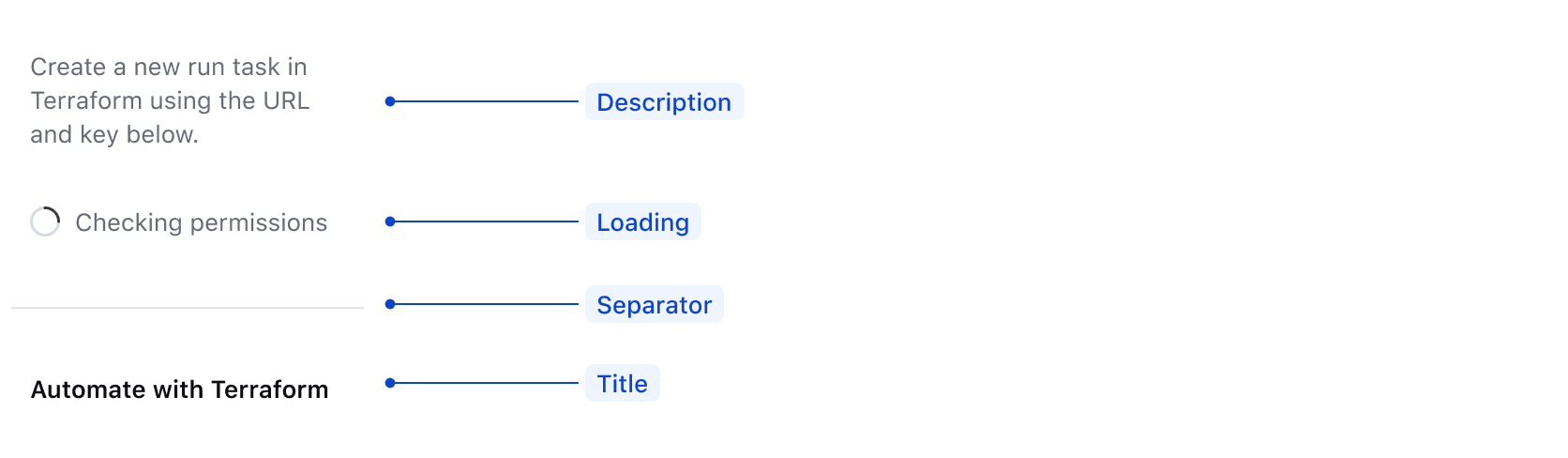Click the connector line leading to 'Title' label
Viewport: 1568px width, 458px height.
pyautogui.click(x=486, y=383)
